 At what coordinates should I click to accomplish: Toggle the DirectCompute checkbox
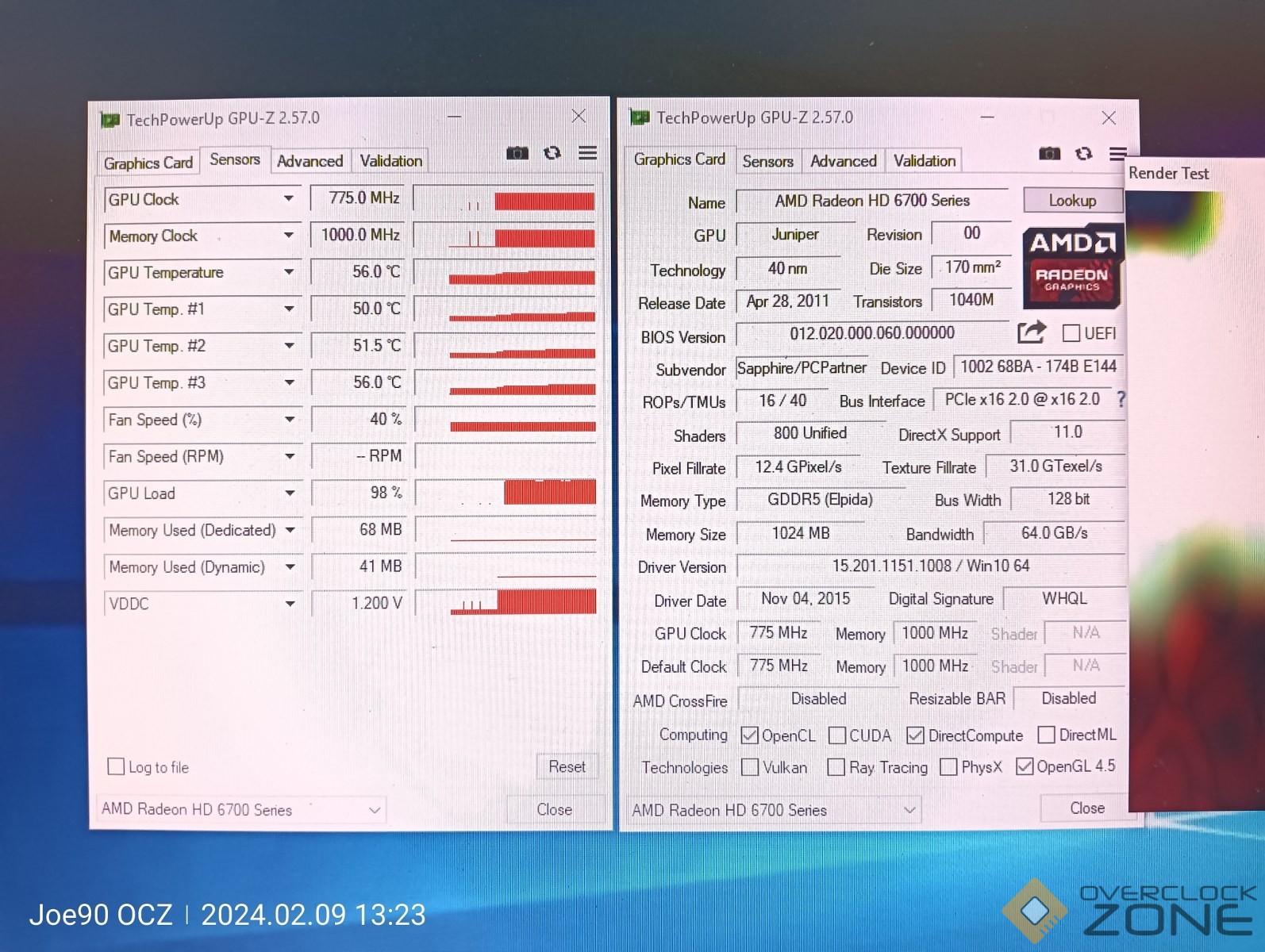click(x=915, y=735)
